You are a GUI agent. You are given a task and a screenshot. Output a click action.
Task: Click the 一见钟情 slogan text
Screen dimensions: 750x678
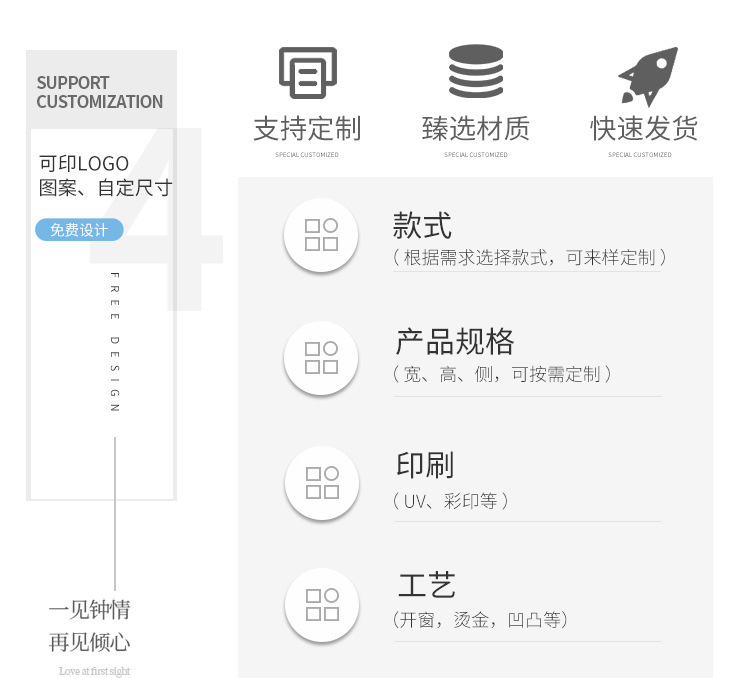[89, 610]
